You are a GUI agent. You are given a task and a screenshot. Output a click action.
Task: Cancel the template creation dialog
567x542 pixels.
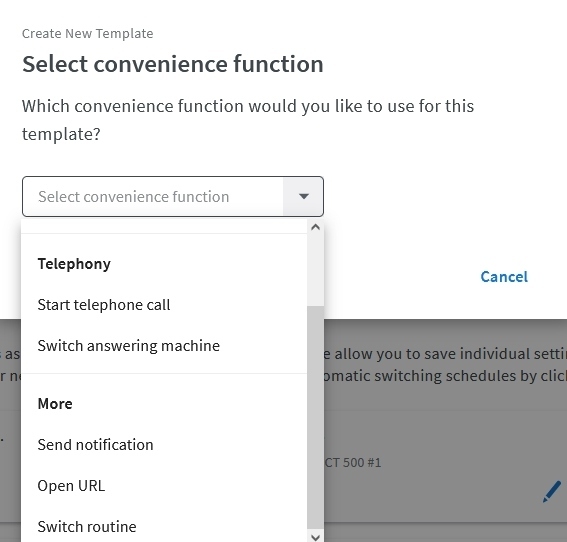pos(504,277)
